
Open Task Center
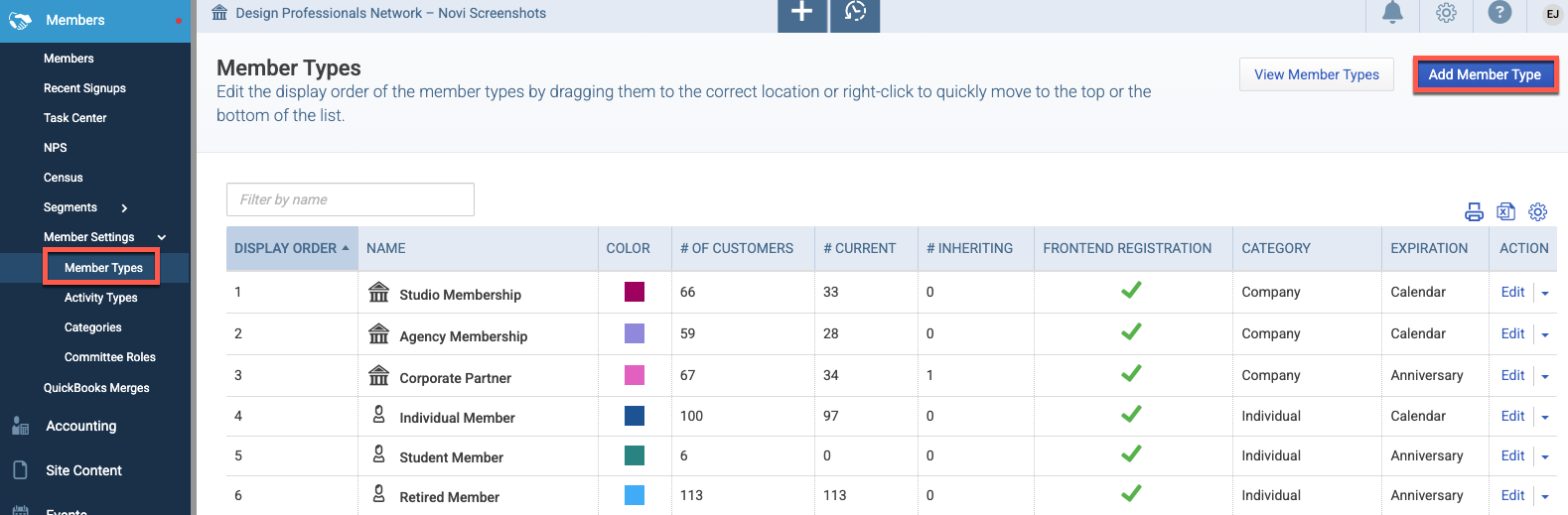click(x=74, y=118)
